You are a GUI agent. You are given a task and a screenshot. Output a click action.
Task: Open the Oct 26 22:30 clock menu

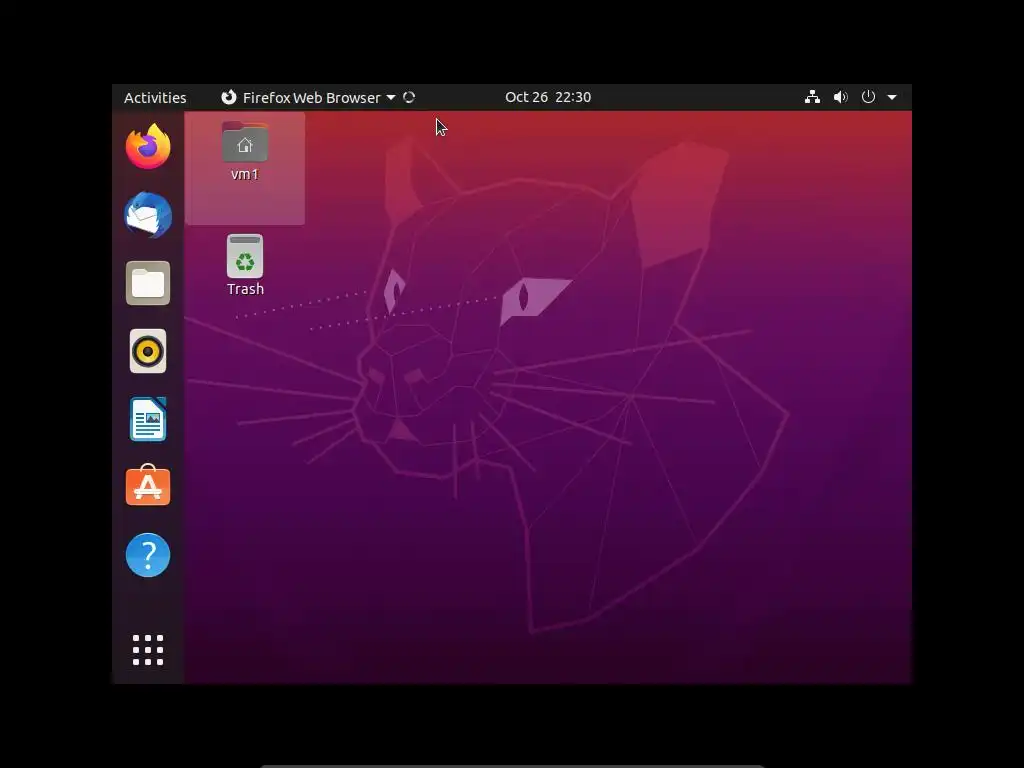[x=548, y=97]
